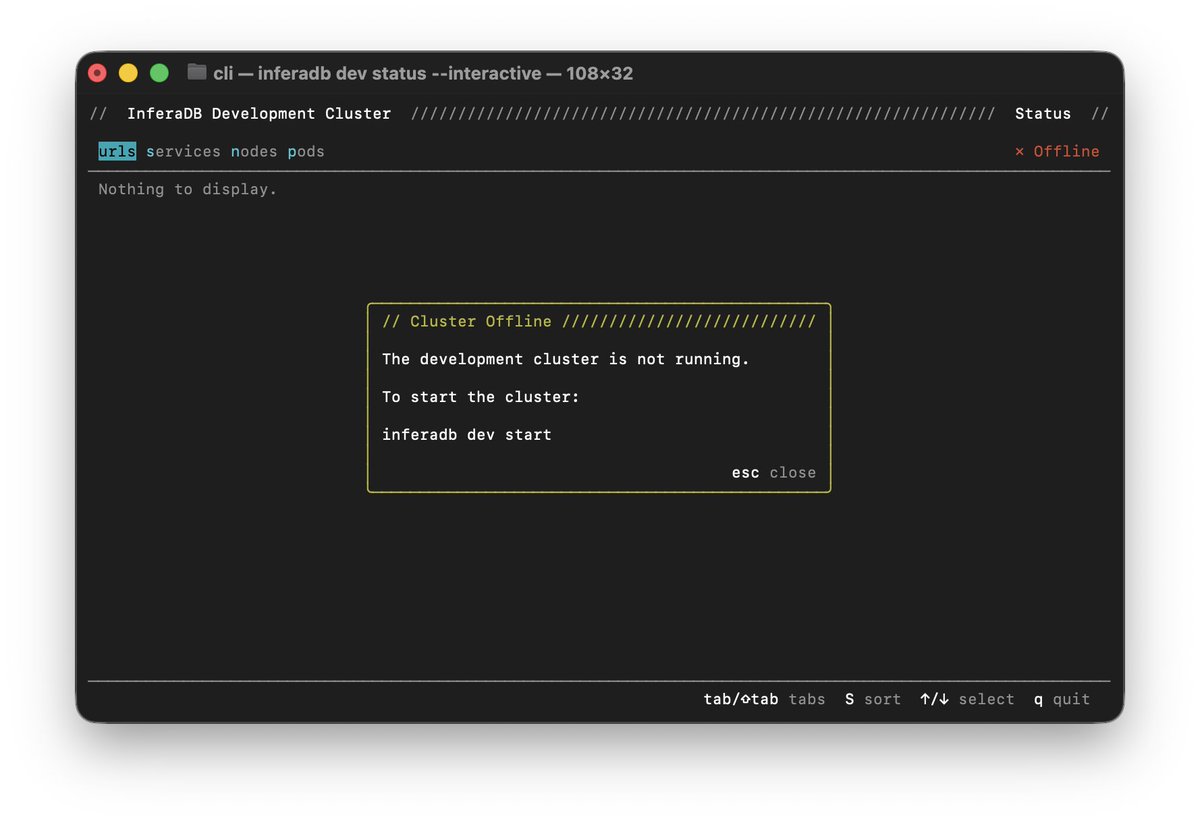
Task: Select the urls tab
Action: [x=117, y=151]
